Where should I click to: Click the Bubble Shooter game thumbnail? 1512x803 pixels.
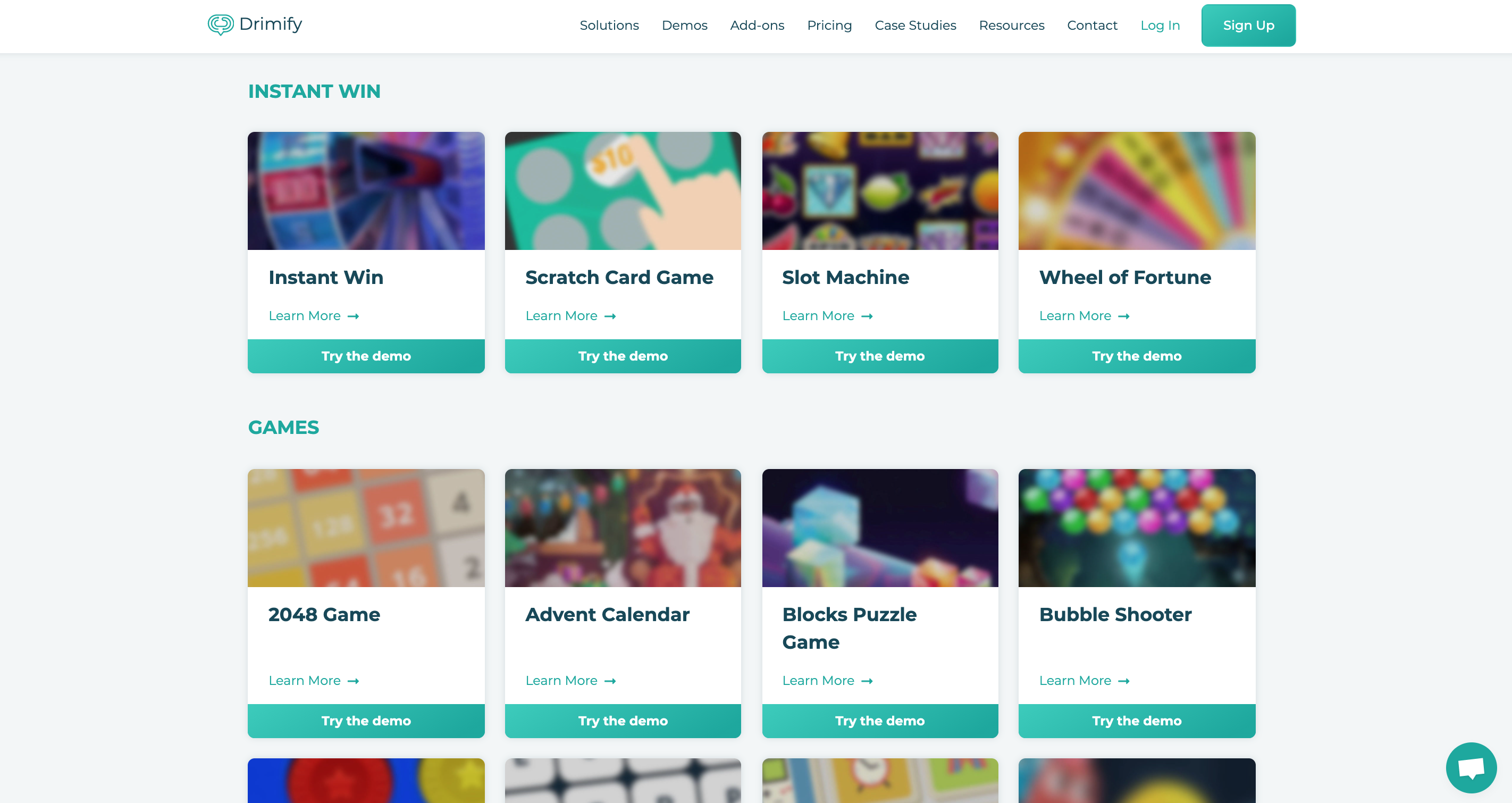pos(1137,527)
